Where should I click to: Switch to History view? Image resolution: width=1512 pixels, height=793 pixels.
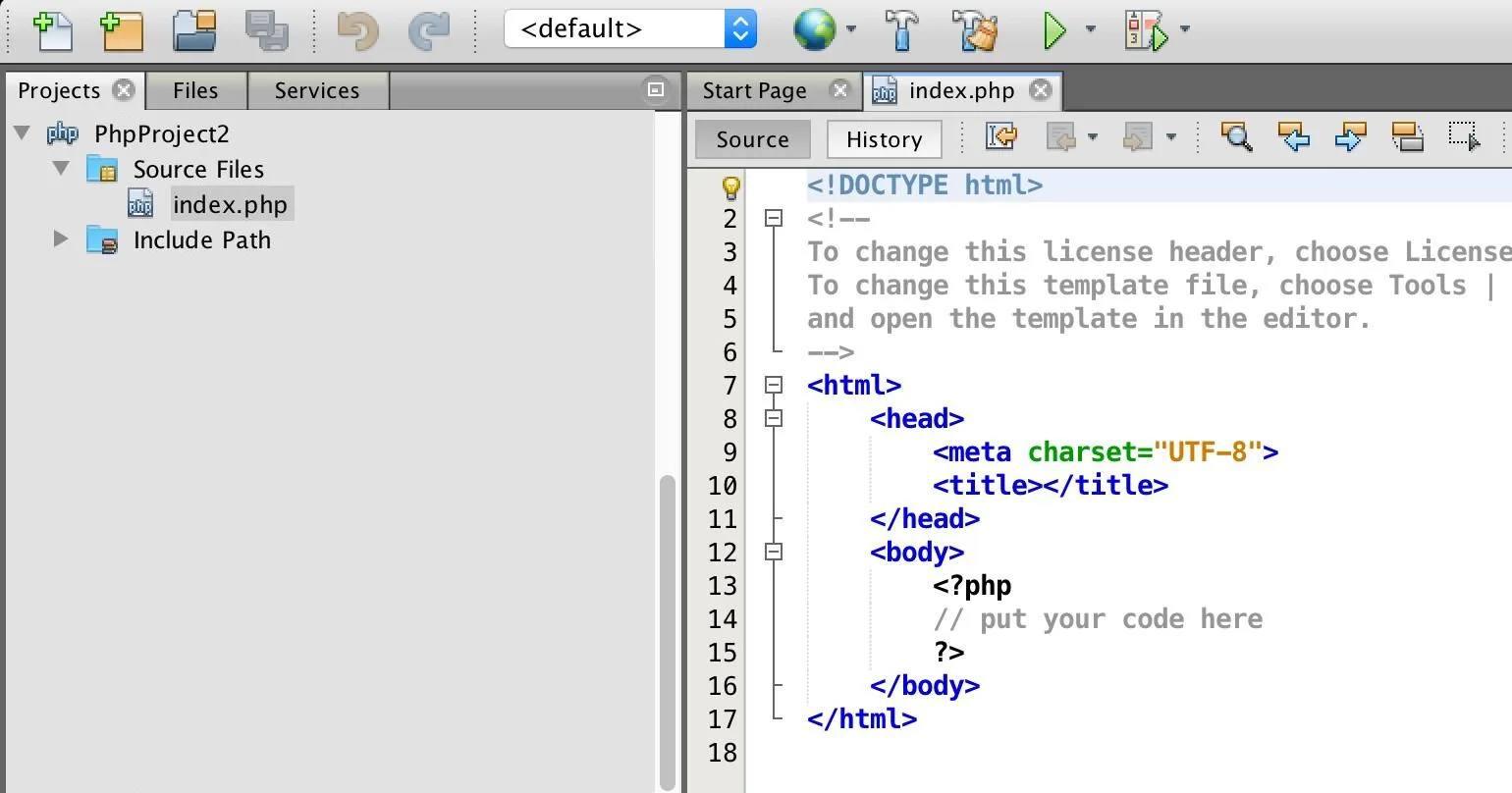tap(884, 139)
